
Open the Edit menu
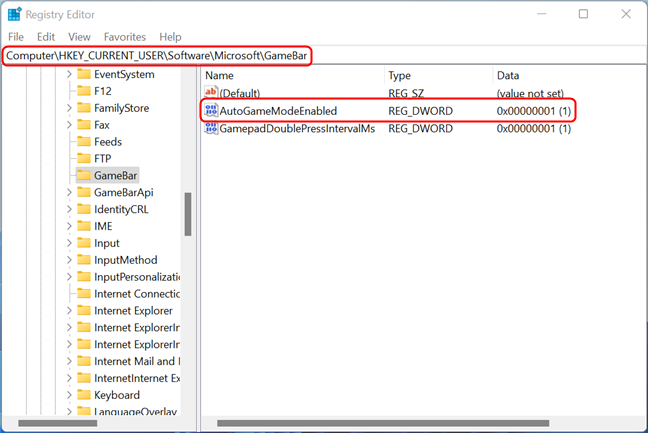[x=46, y=37]
